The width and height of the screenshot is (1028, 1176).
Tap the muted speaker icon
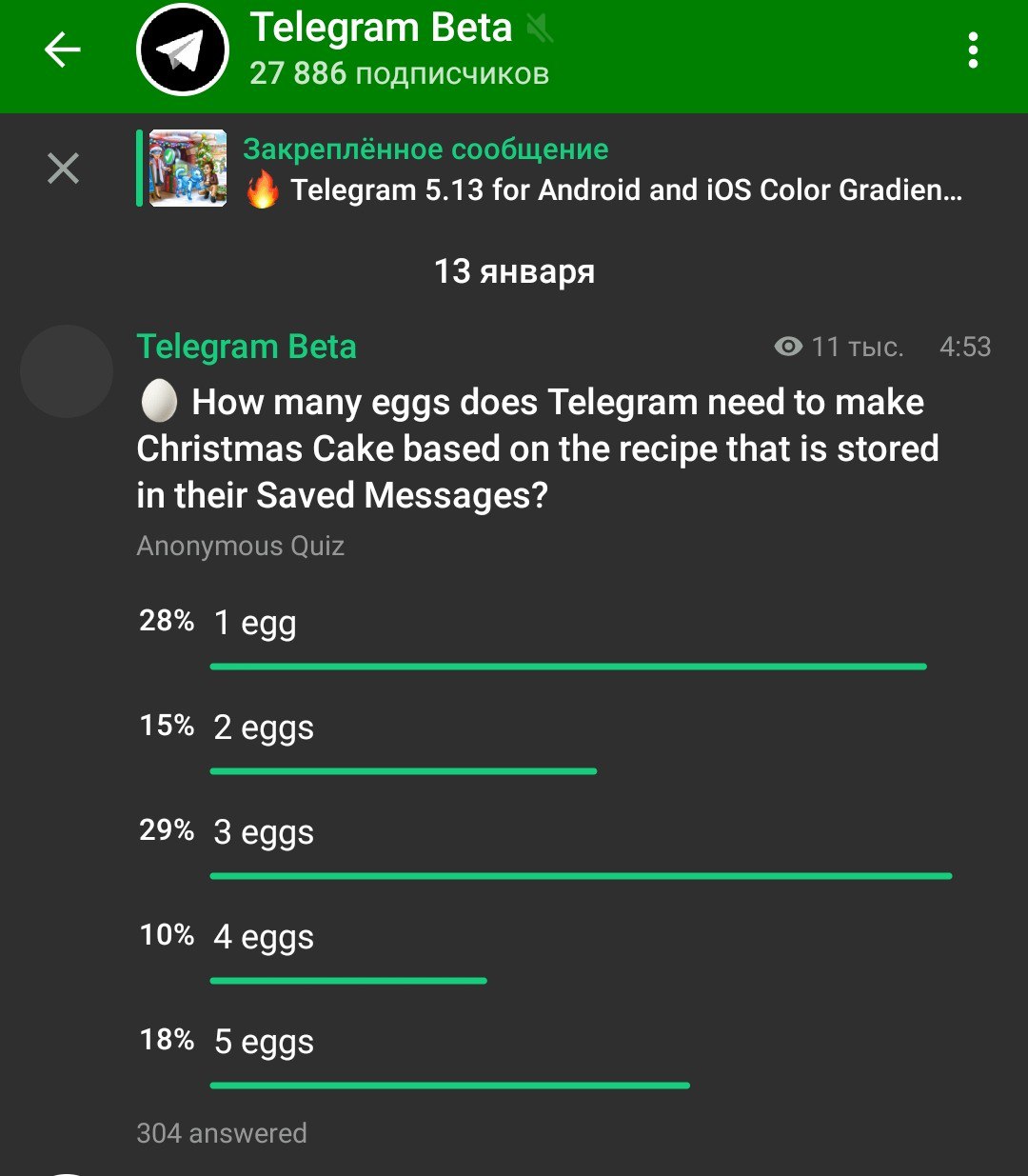540,30
